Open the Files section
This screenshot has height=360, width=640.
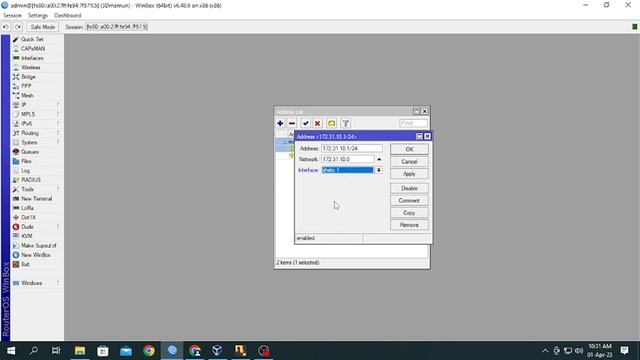pos(26,161)
